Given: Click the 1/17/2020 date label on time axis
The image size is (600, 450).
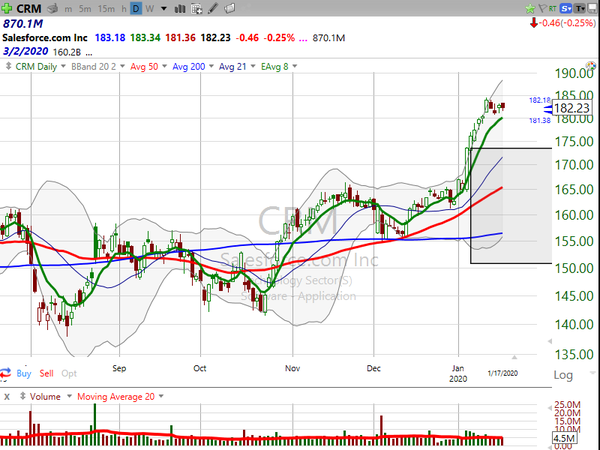Looking at the screenshot, I should point(502,373).
